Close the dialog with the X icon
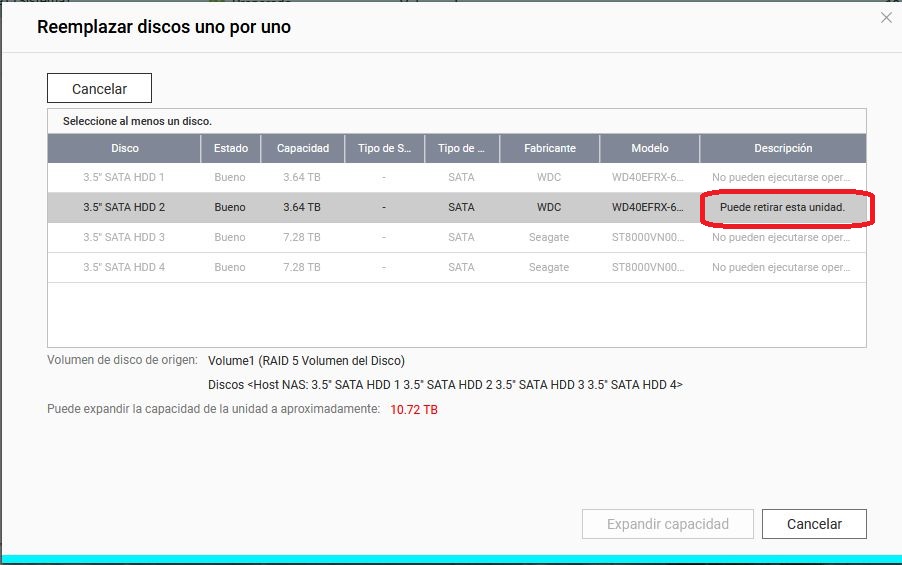The width and height of the screenshot is (902, 565). click(x=885, y=17)
